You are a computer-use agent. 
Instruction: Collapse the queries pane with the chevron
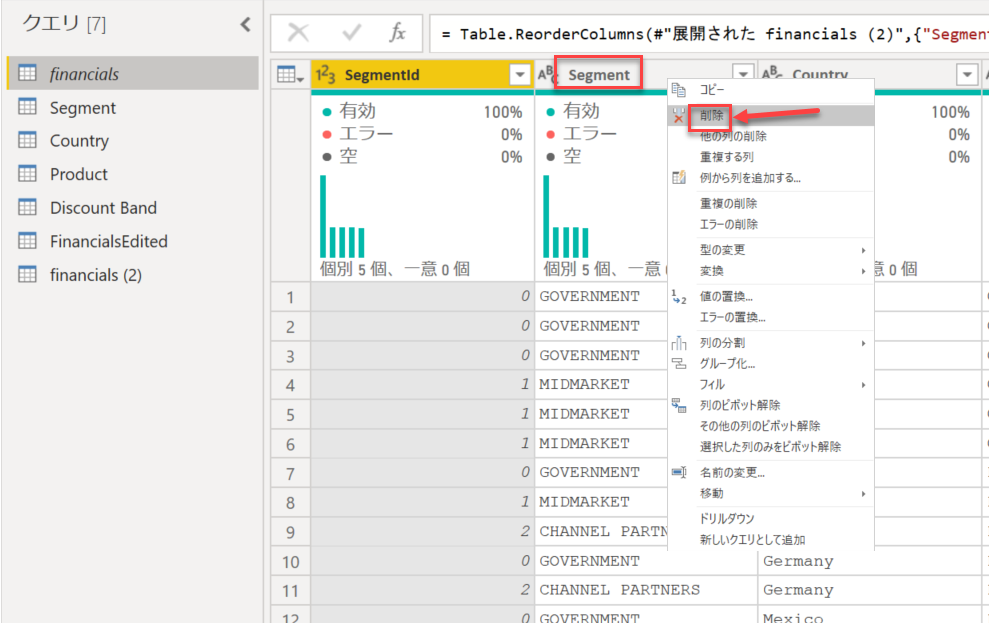pyautogui.click(x=245, y=25)
